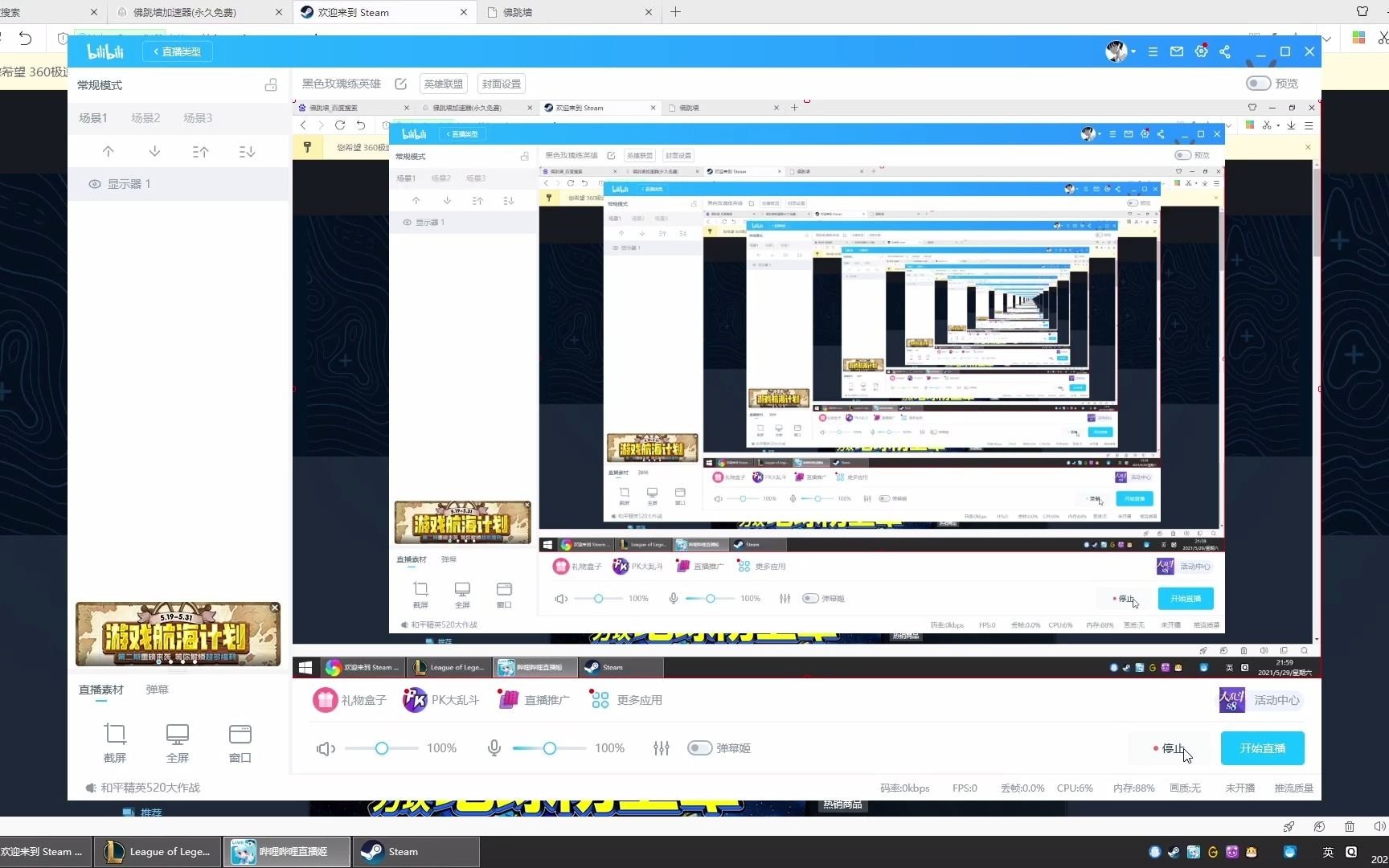1389x868 pixels.
Task: Collapse the 常规模式 panel
Action: click(x=271, y=84)
